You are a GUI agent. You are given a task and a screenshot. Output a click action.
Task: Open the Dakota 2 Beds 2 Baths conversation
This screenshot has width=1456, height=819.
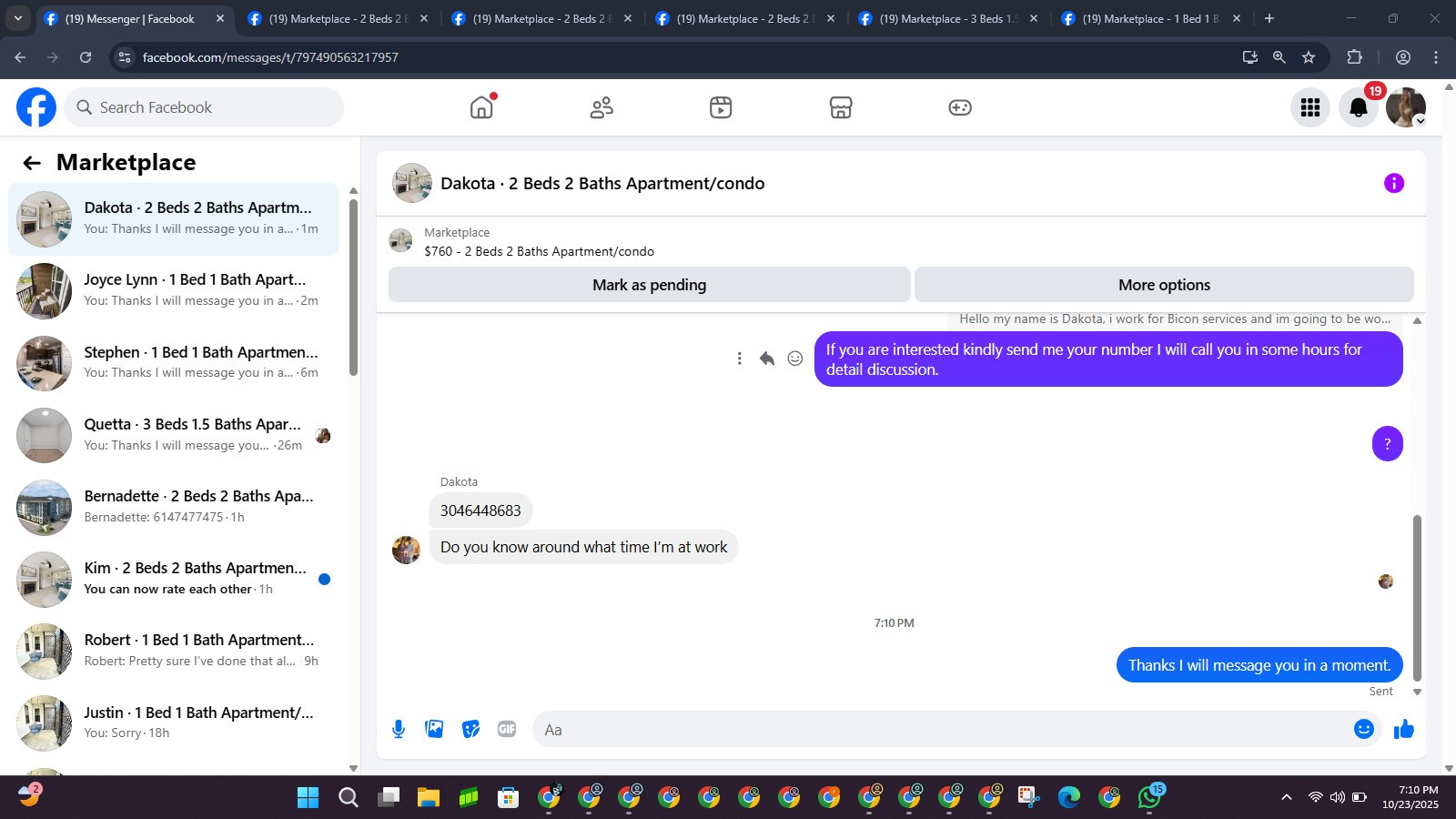[x=173, y=219]
